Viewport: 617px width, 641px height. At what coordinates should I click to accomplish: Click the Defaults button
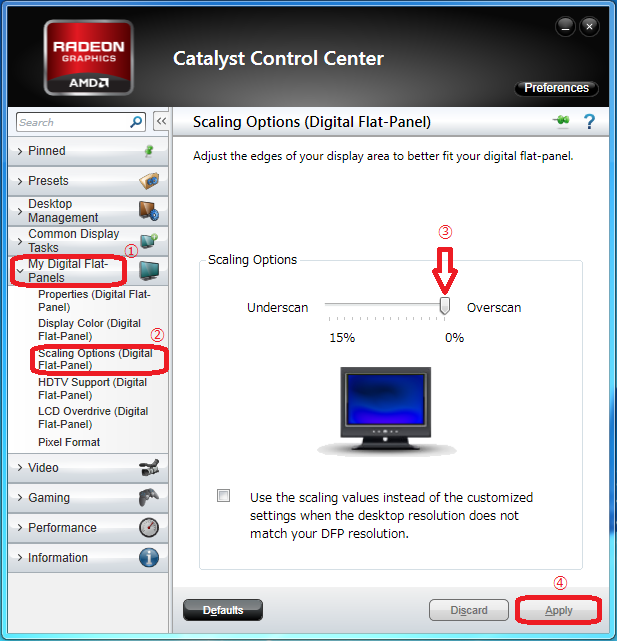point(223,610)
